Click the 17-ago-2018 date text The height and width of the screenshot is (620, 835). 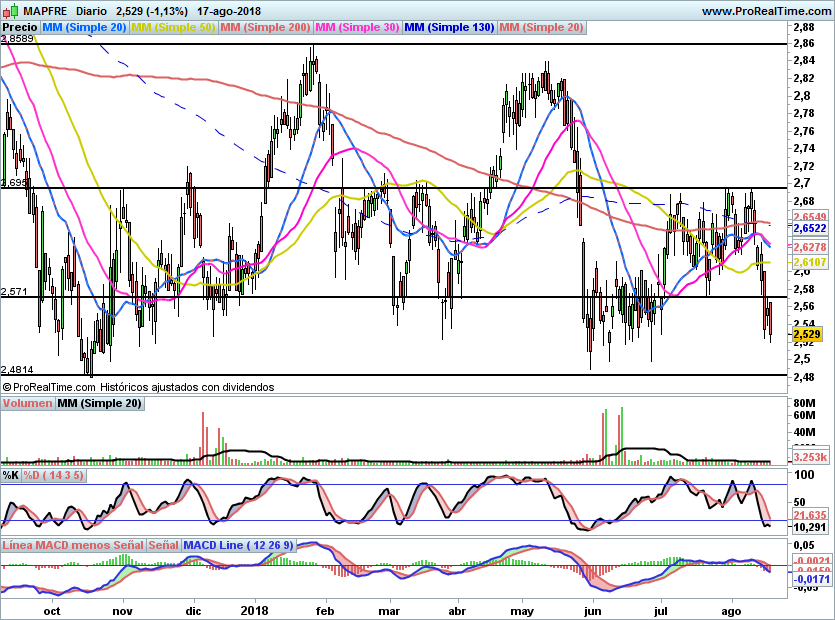point(229,11)
